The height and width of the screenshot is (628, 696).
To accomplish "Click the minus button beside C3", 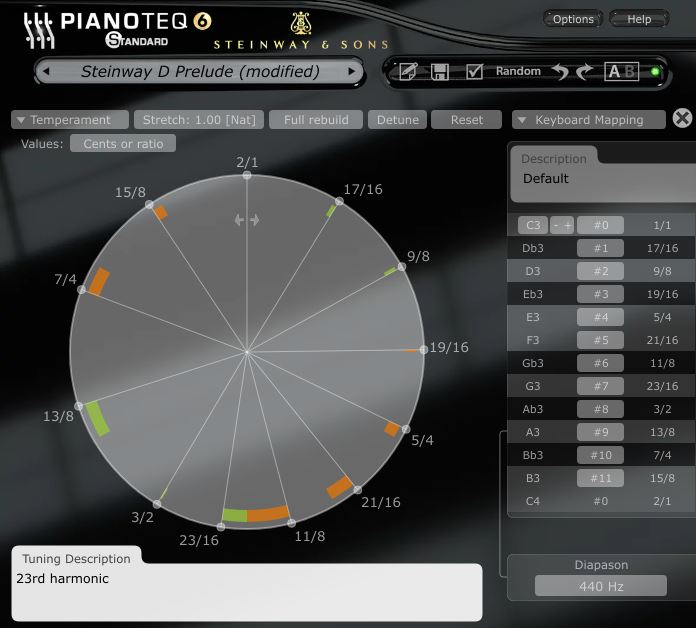I will click(x=556, y=225).
